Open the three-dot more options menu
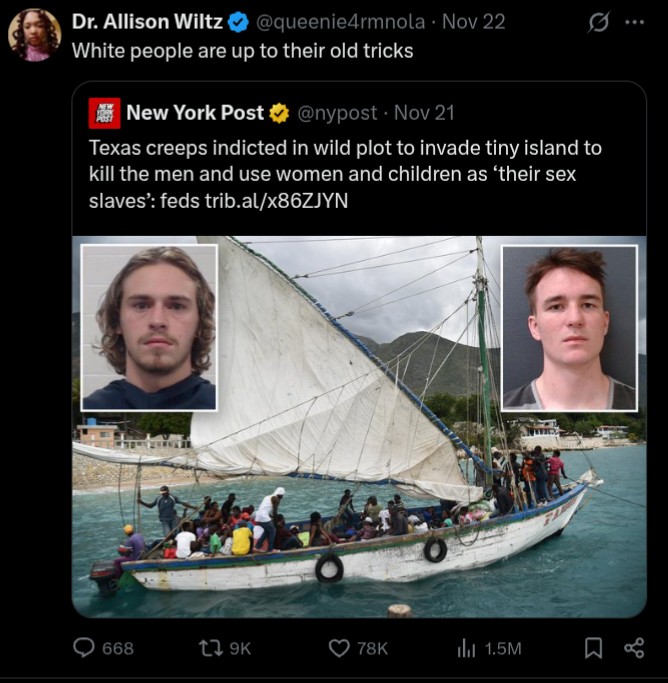The image size is (668, 683). pos(634,22)
